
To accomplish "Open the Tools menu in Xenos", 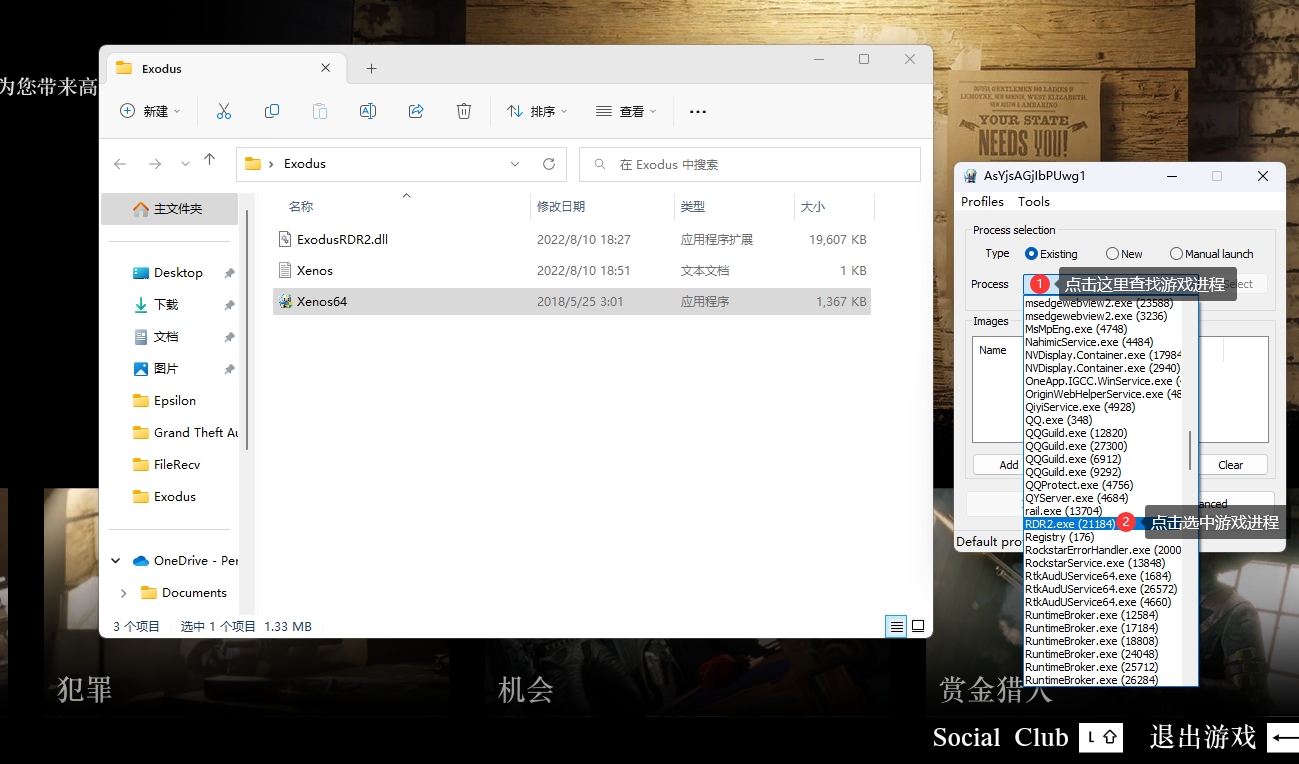I will [1033, 202].
